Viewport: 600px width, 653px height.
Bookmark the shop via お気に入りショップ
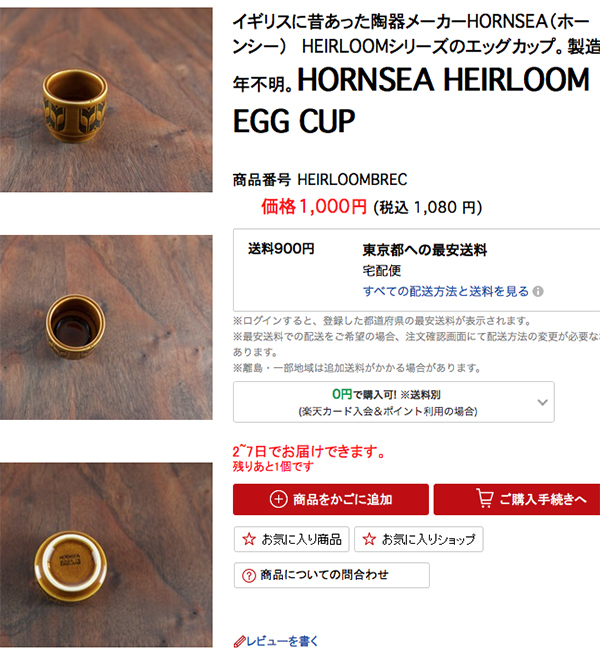pyautogui.click(x=418, y=539)
